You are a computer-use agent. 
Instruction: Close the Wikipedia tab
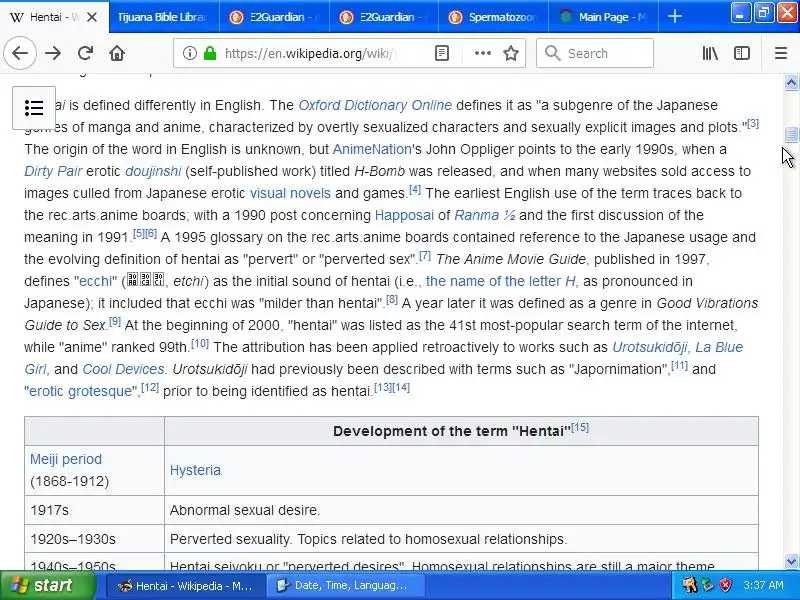pyautogui.click(x=92, y=17)
